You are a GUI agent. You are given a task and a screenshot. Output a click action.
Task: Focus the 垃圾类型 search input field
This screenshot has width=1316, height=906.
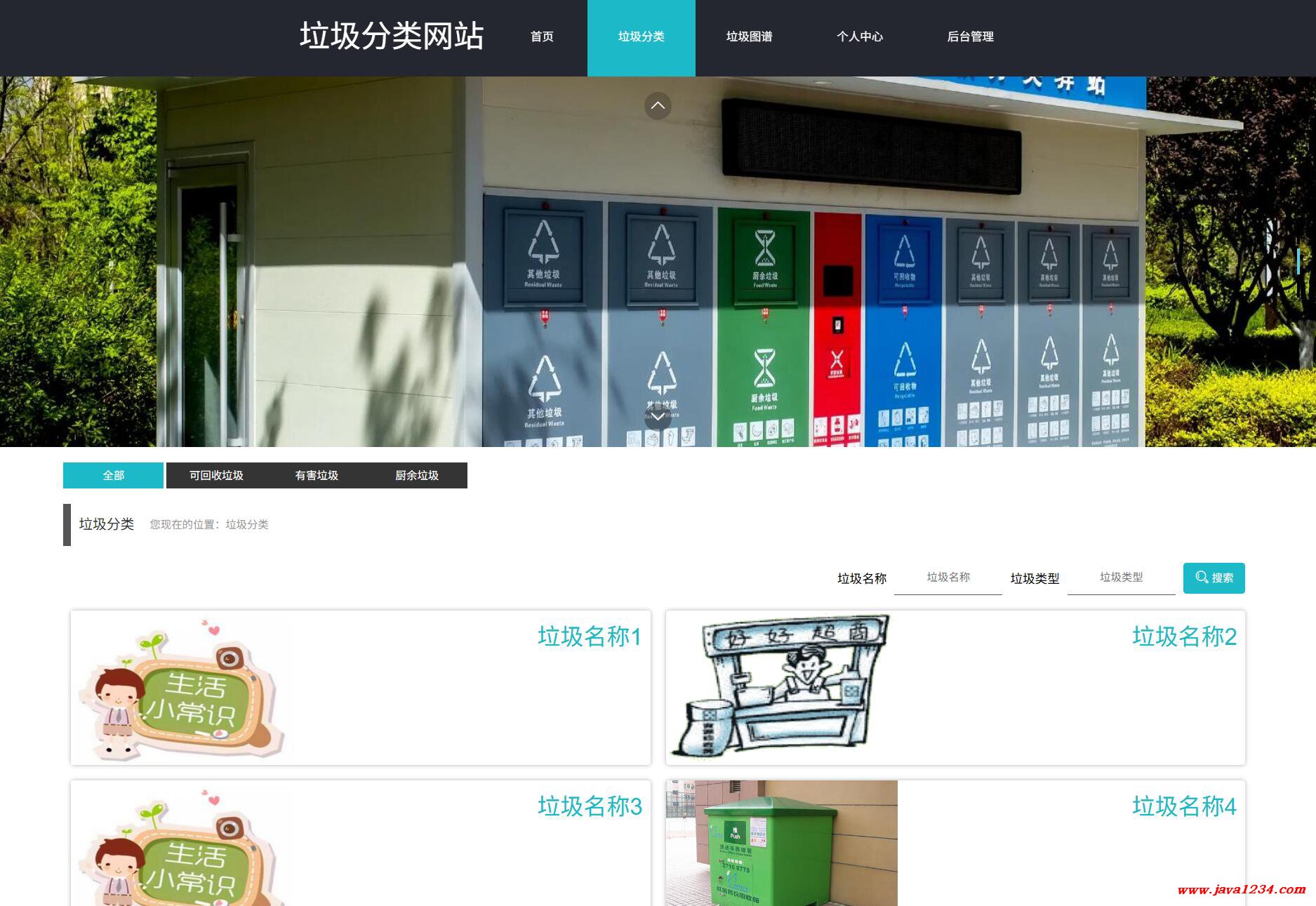coord(1121,578)
